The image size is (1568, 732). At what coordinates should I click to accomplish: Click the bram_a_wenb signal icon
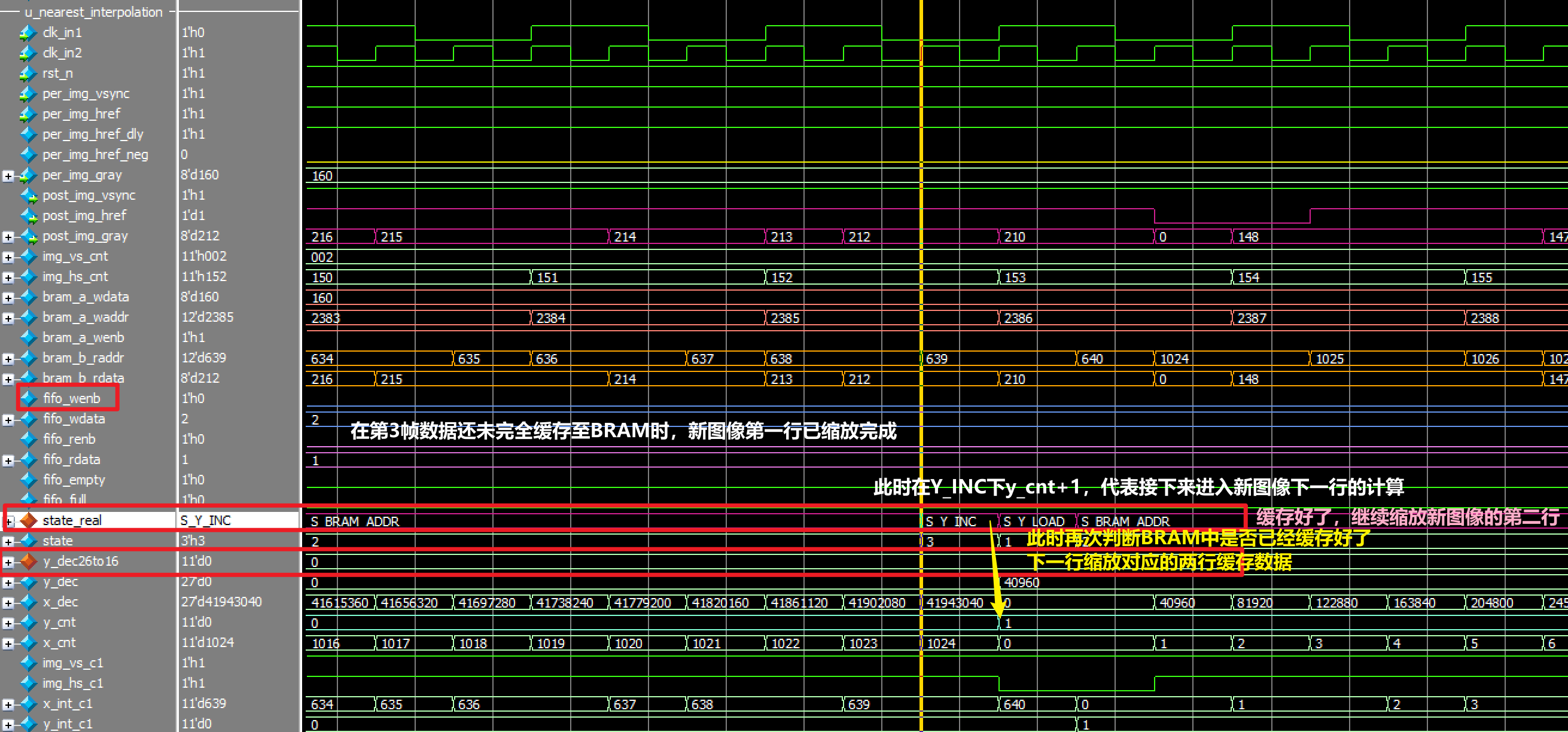[x=29, y=338]
